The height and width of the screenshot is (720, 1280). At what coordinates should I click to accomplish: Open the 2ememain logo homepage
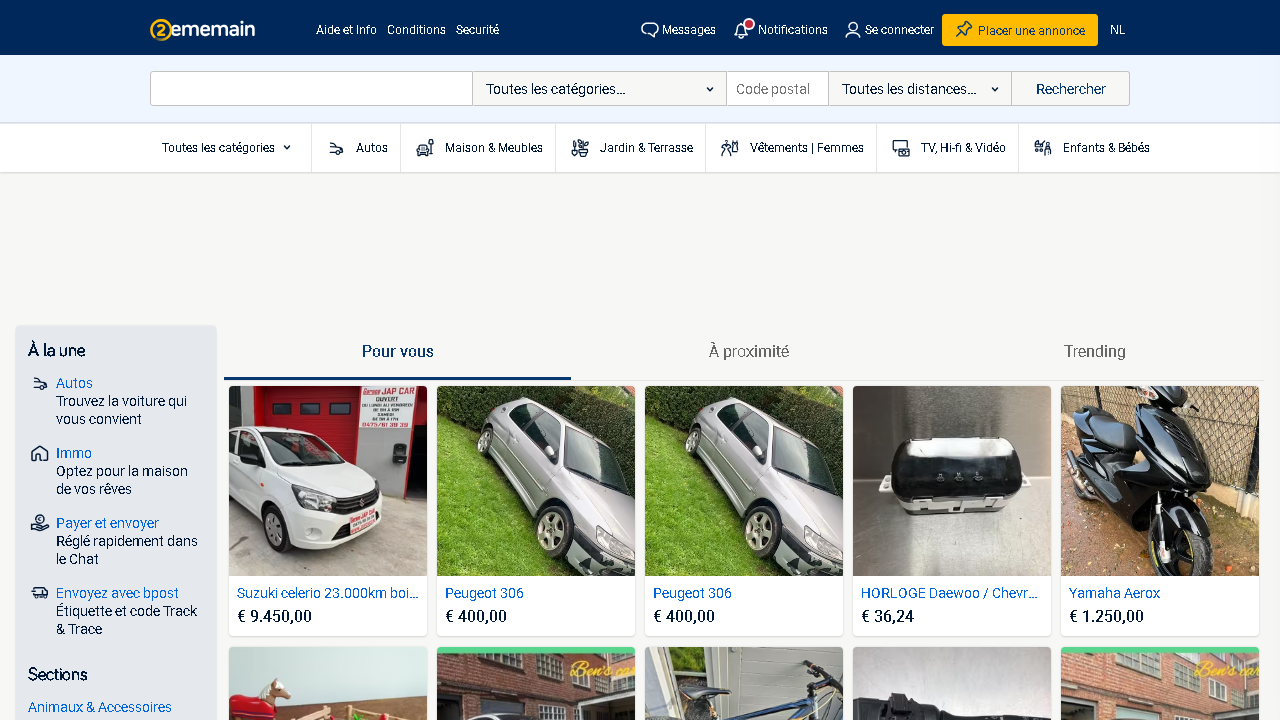coord(202,30)
